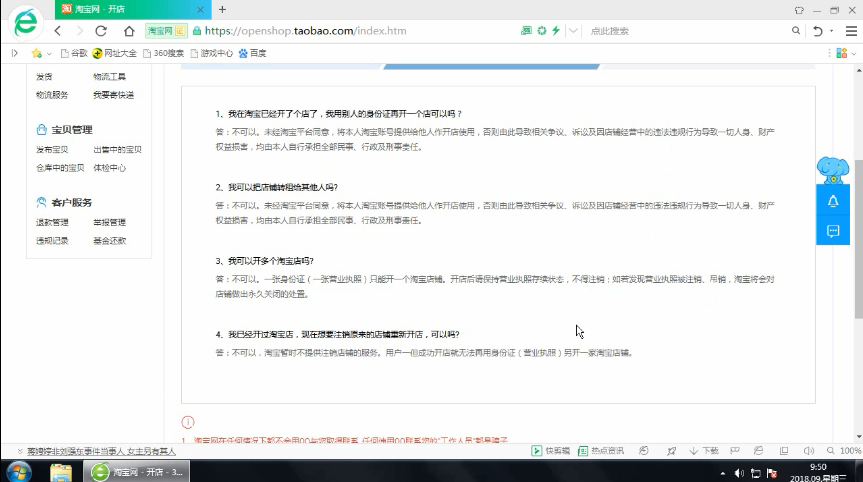Click the 宝贝管理 section heading
The image size is (863, 482).
64,130
